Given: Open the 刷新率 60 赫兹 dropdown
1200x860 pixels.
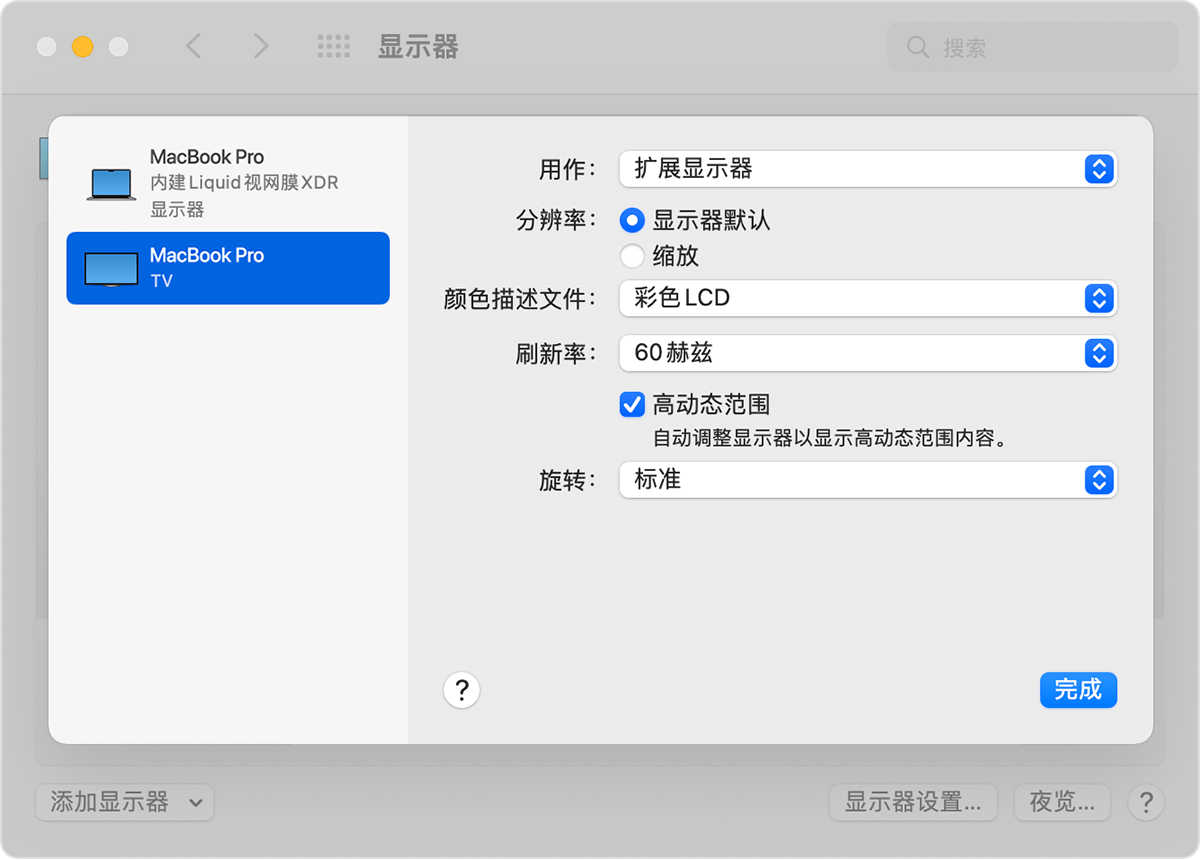Looking at the screenshot, I should pos(867,352).
